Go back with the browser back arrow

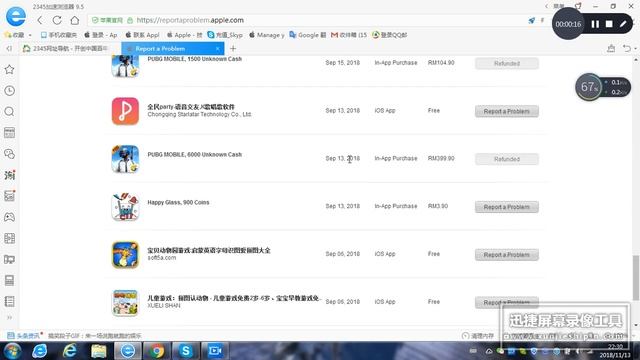point(40,20)
